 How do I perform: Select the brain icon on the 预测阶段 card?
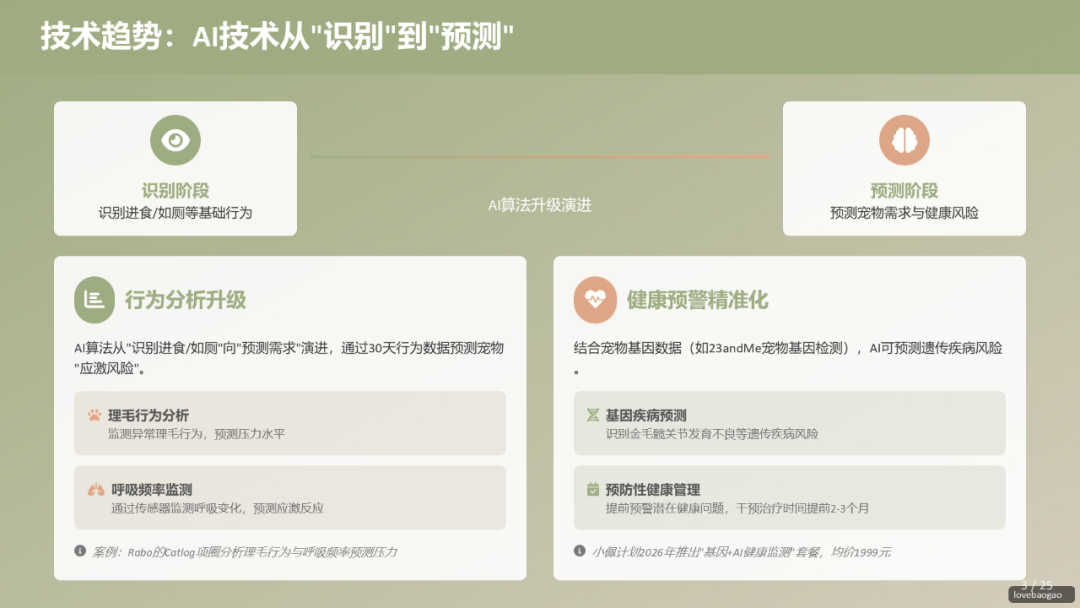[903, 140]
